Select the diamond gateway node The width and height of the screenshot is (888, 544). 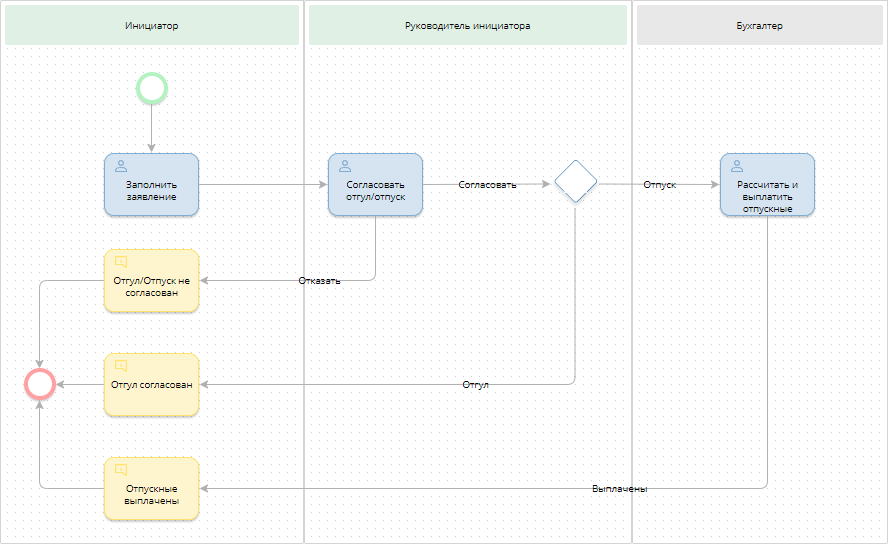click(576, 181)
